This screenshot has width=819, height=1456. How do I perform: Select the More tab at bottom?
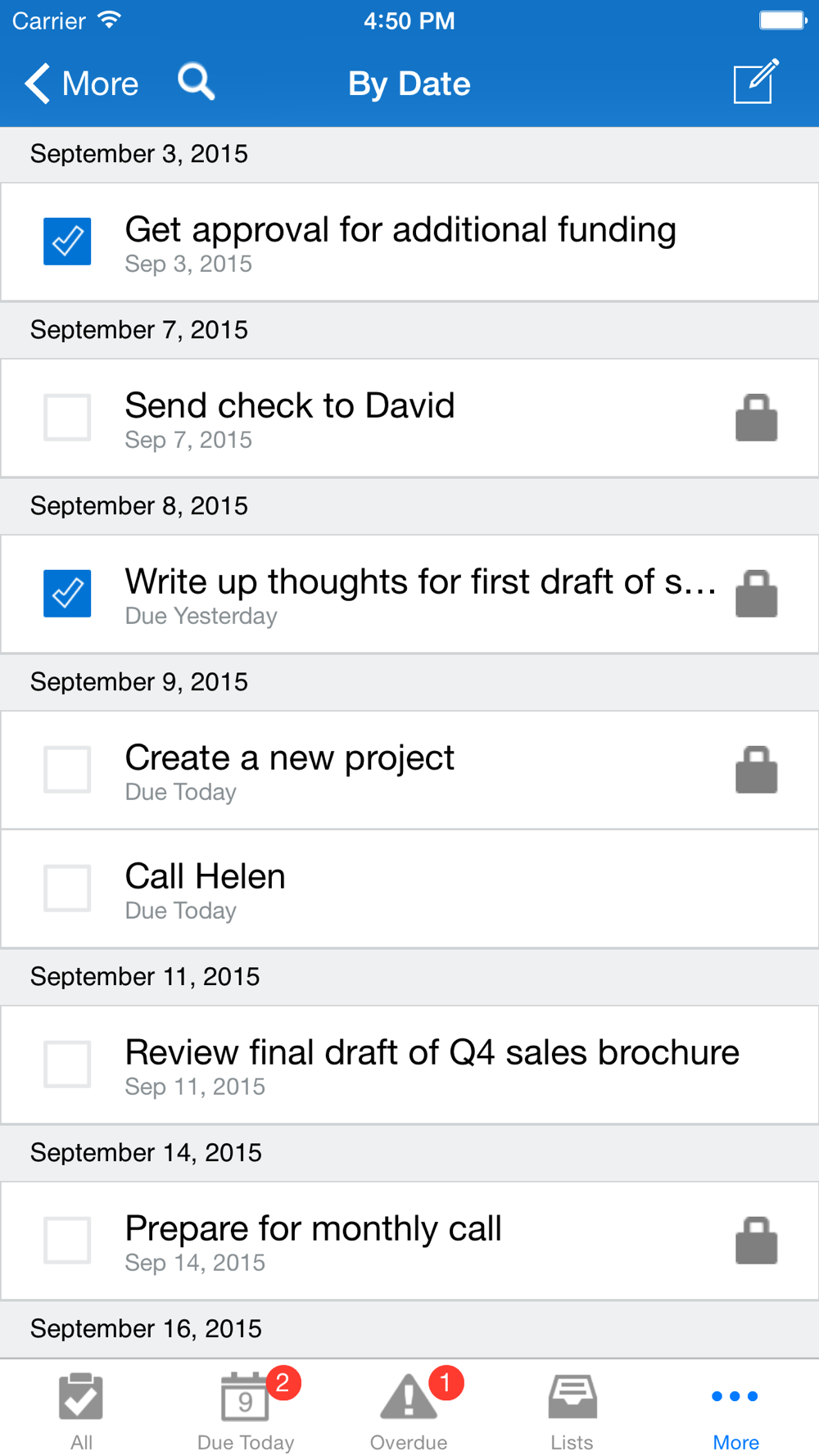(x=735, y=1410)
